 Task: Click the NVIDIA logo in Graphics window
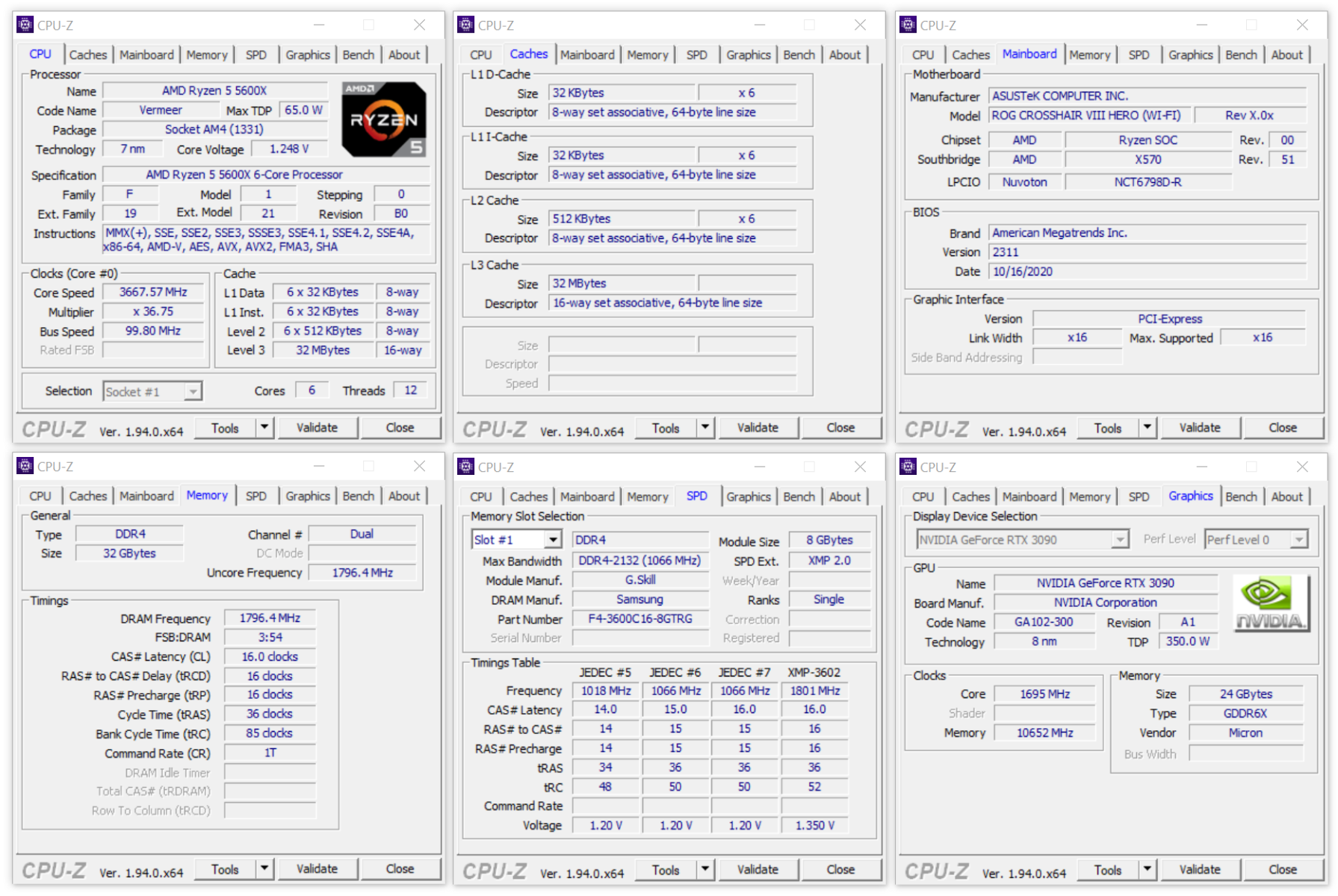point(1270,603)
